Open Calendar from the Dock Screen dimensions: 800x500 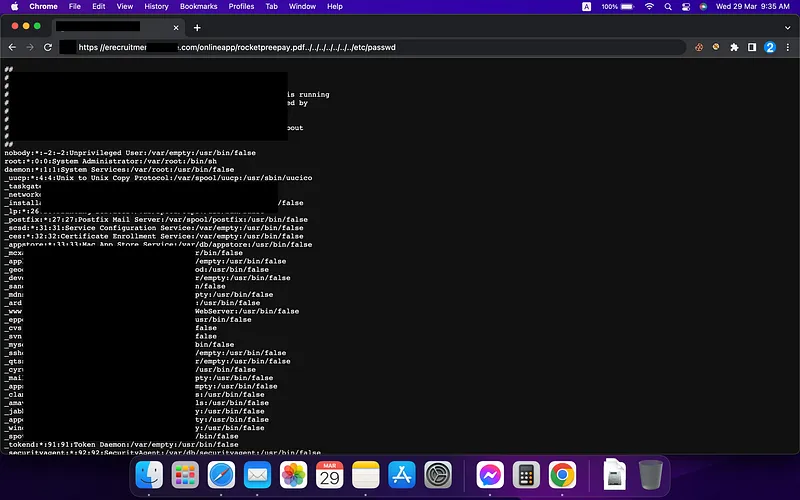coord(330,474)
